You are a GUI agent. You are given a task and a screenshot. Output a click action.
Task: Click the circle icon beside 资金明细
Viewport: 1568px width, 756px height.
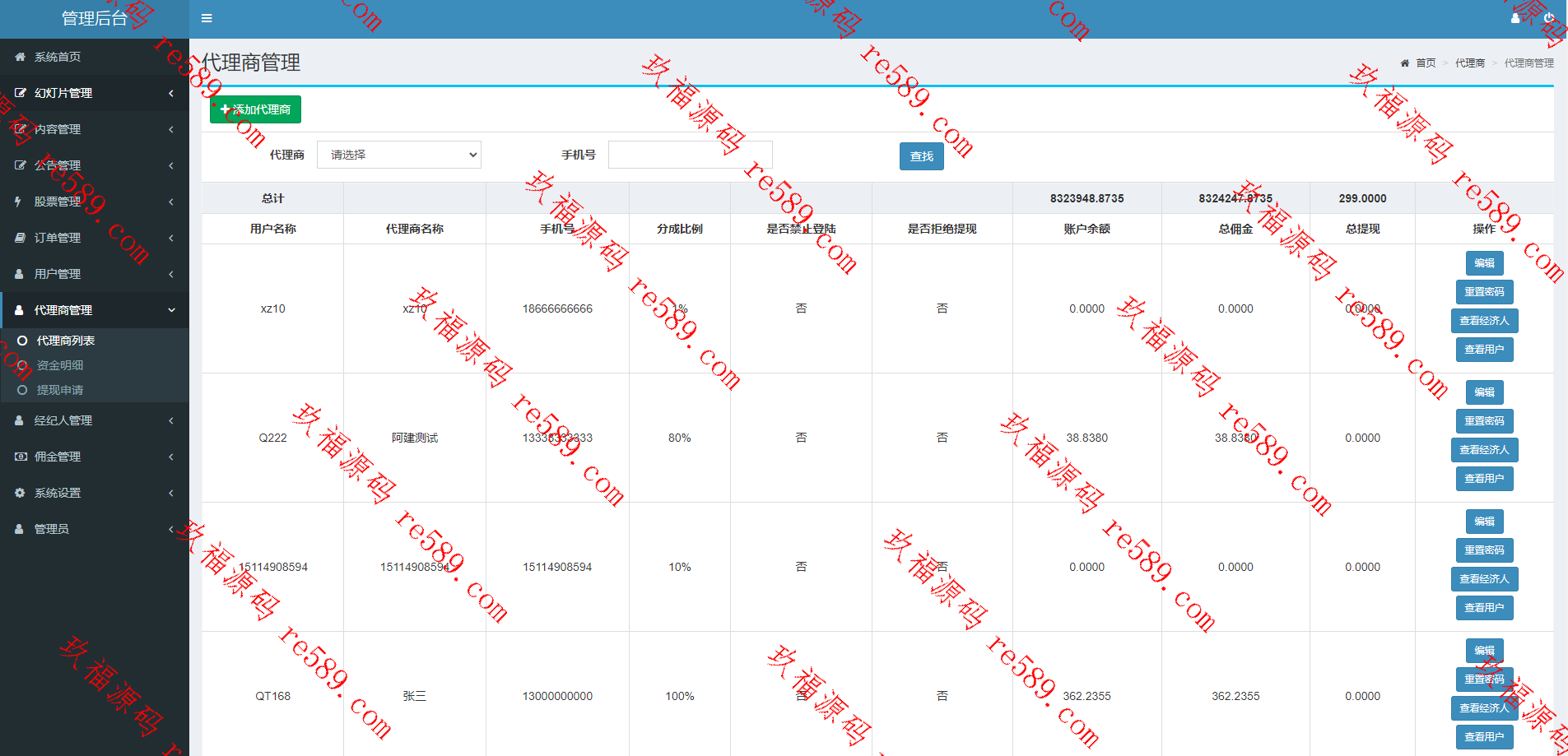22,365
